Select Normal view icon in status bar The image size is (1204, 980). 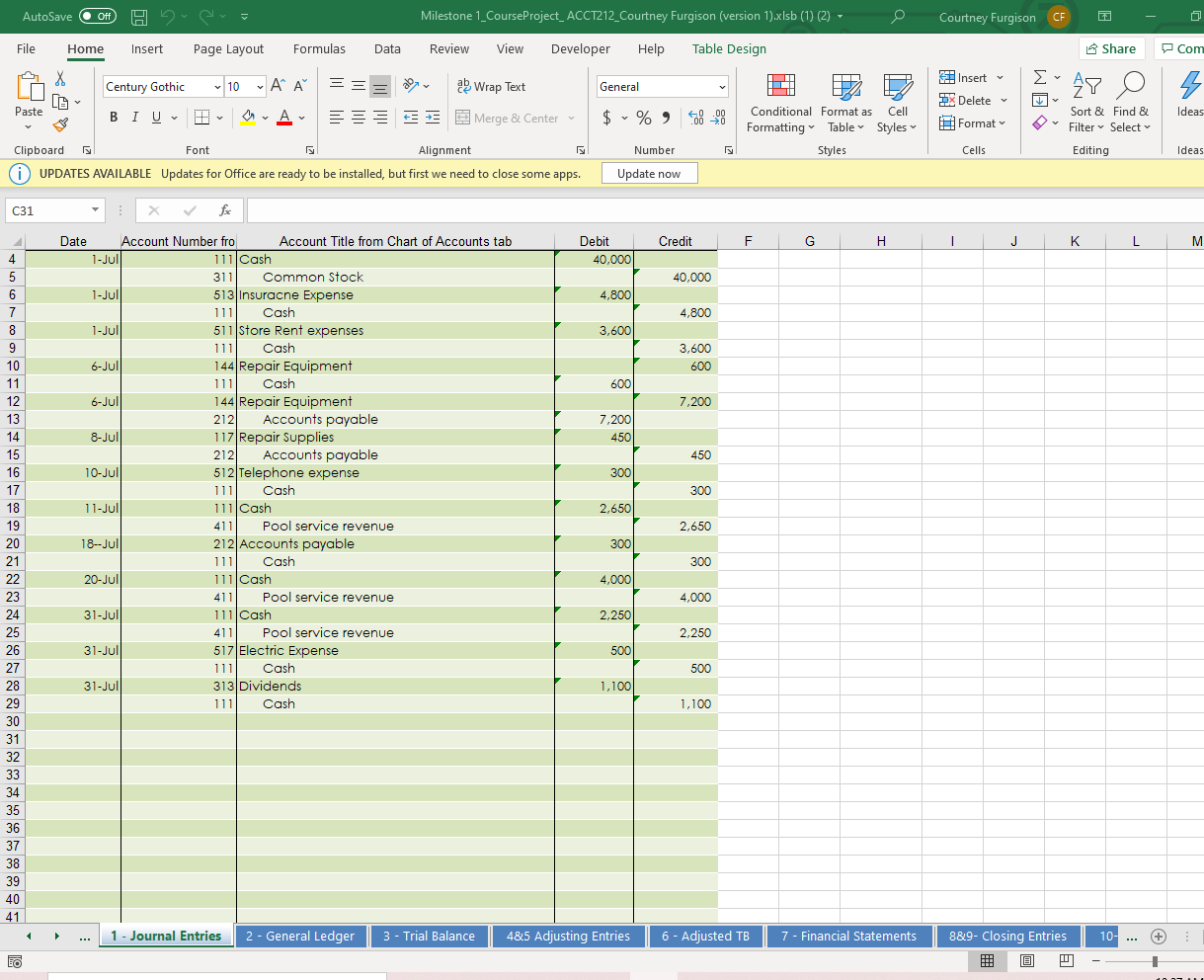(987, 960)
